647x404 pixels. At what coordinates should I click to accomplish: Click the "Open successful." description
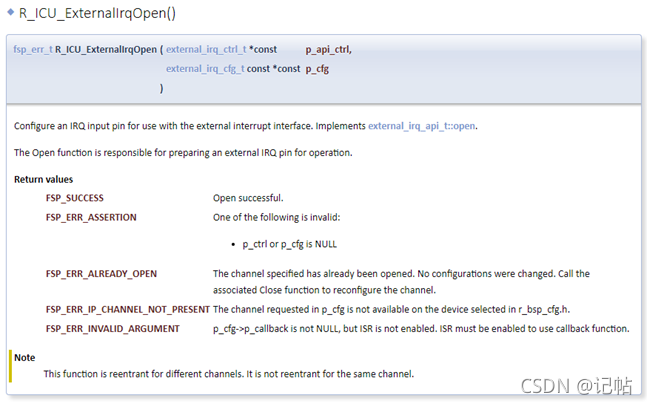coord(248,198)
